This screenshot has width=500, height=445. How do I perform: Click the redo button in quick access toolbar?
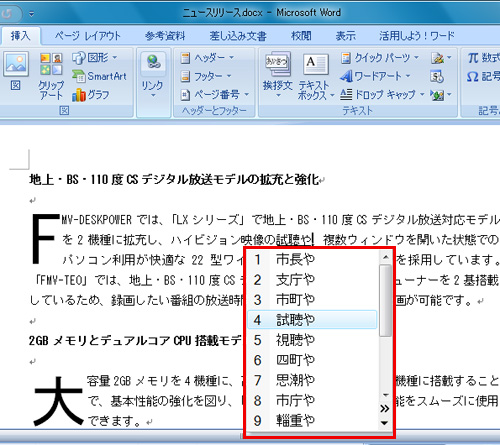pyautogui.click(x=8, y=14)
